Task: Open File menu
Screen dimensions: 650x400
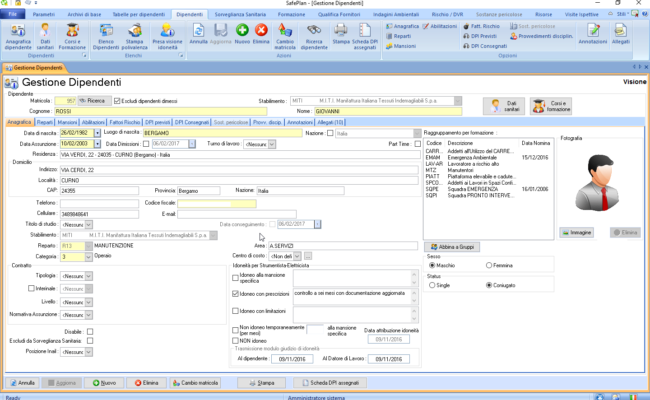Action: (12, 14)
